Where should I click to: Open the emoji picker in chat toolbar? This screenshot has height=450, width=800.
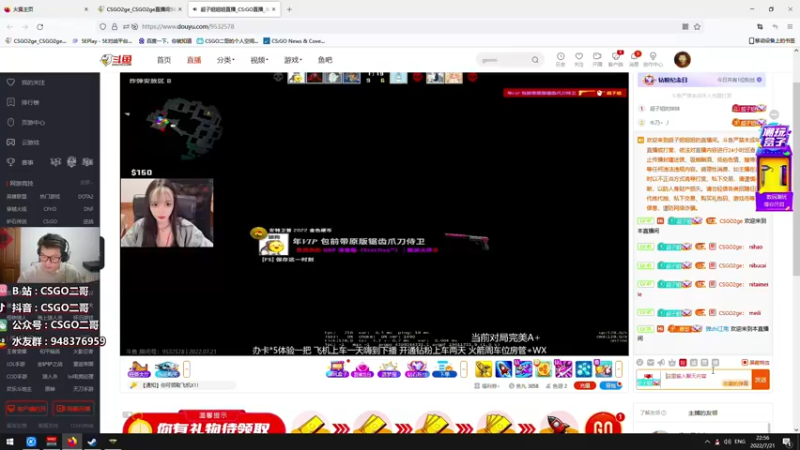point(640,362)
